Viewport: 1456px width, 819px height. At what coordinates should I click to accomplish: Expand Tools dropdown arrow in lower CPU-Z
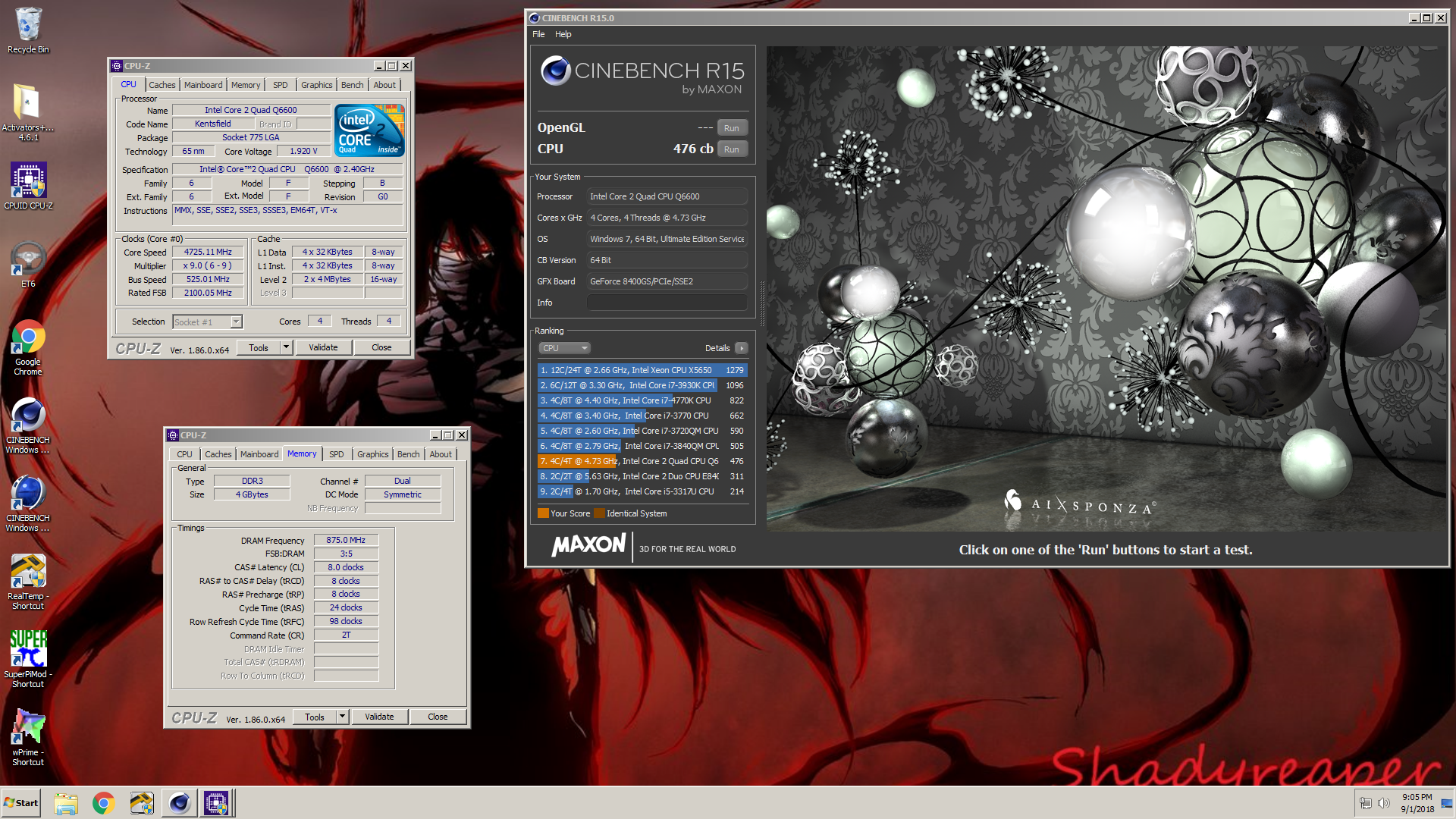[342, 717]
